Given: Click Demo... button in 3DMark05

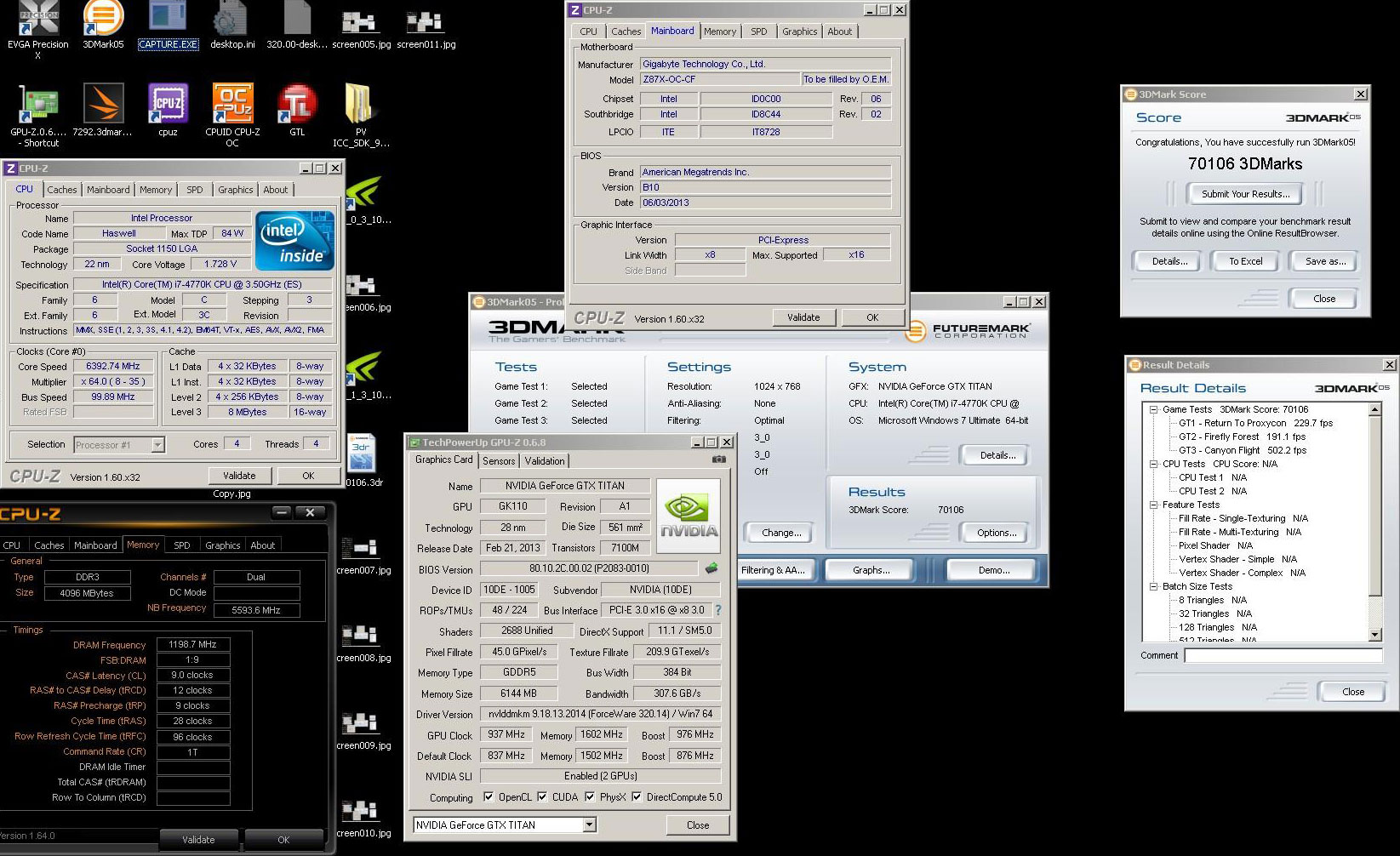Looking at the screenshot, I should point(993,570).
